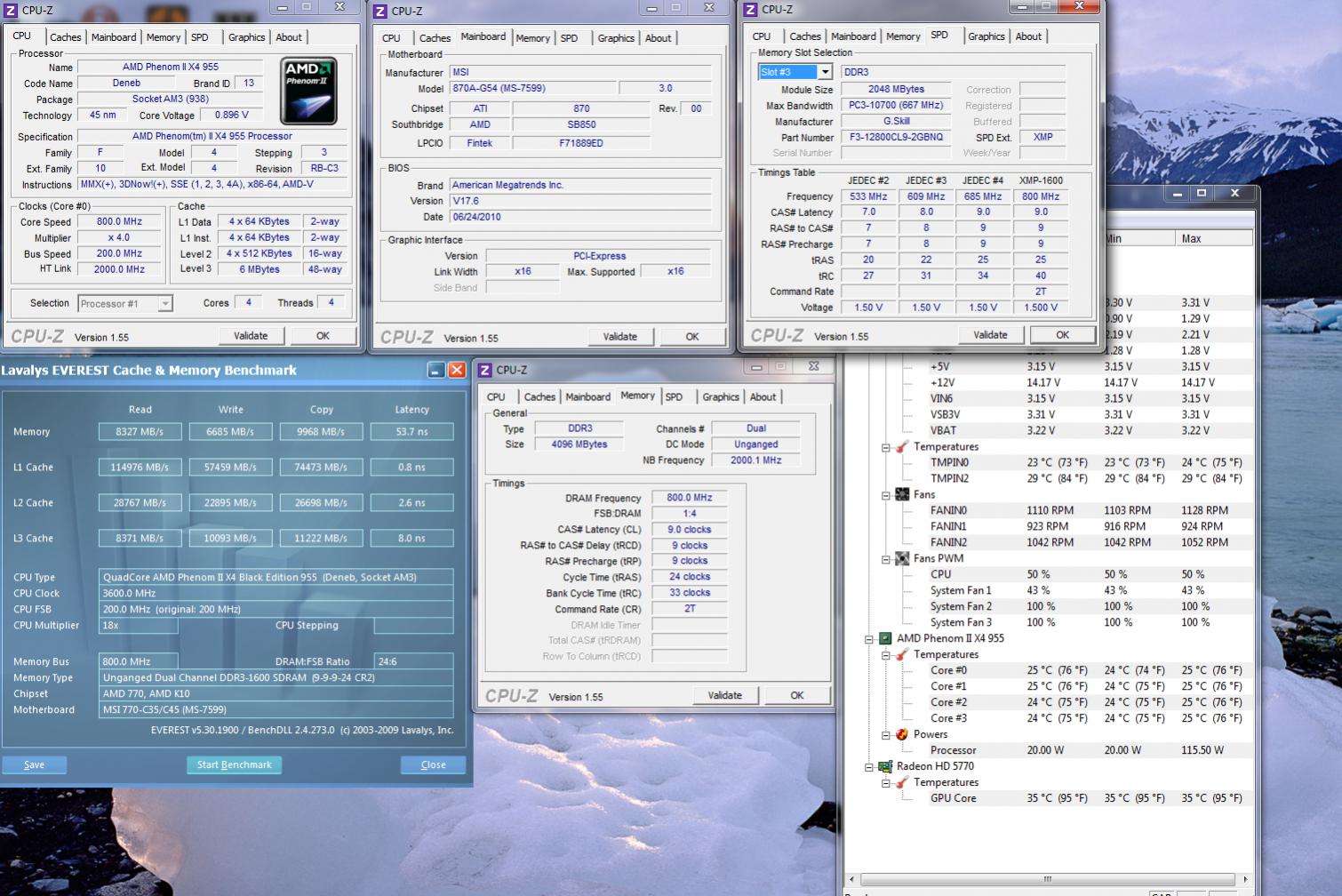Screen dimensions: 1342x896
Task: Select Memory tab in CPU-Z SPD window
Action: coord(903,36)
